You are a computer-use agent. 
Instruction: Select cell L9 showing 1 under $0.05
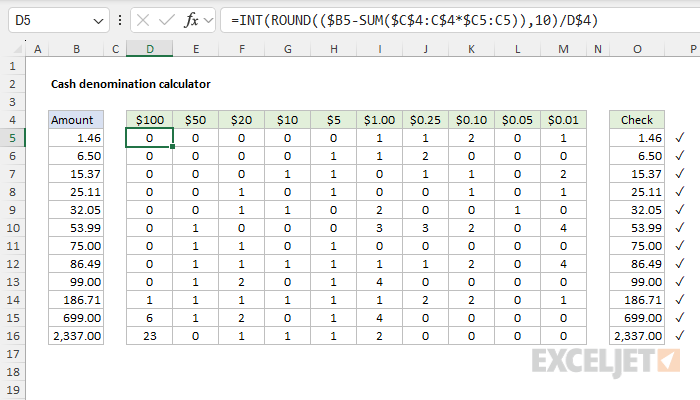(x=517, y=210)
